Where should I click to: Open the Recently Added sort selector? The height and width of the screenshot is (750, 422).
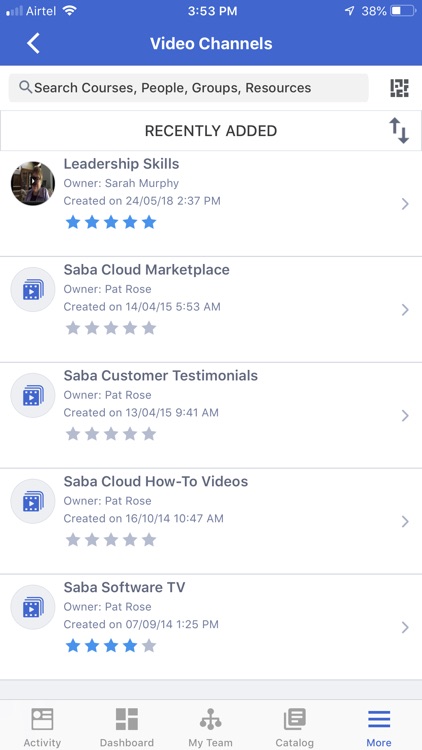coord(211,131)
